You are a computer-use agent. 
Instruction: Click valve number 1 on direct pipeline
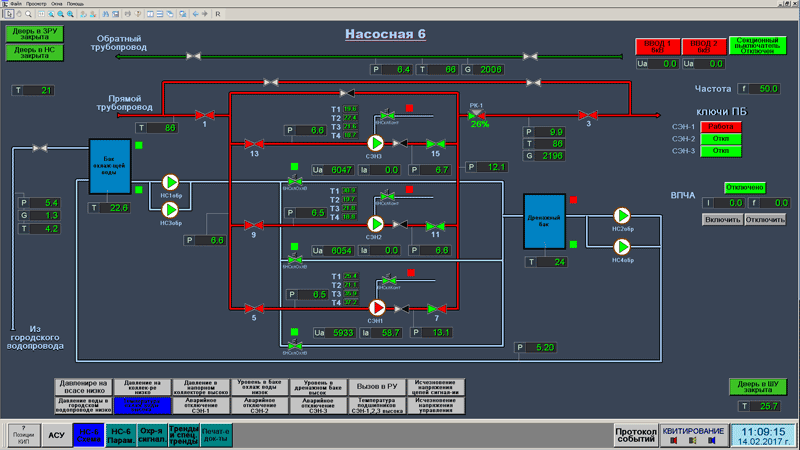tap(205, 115)
